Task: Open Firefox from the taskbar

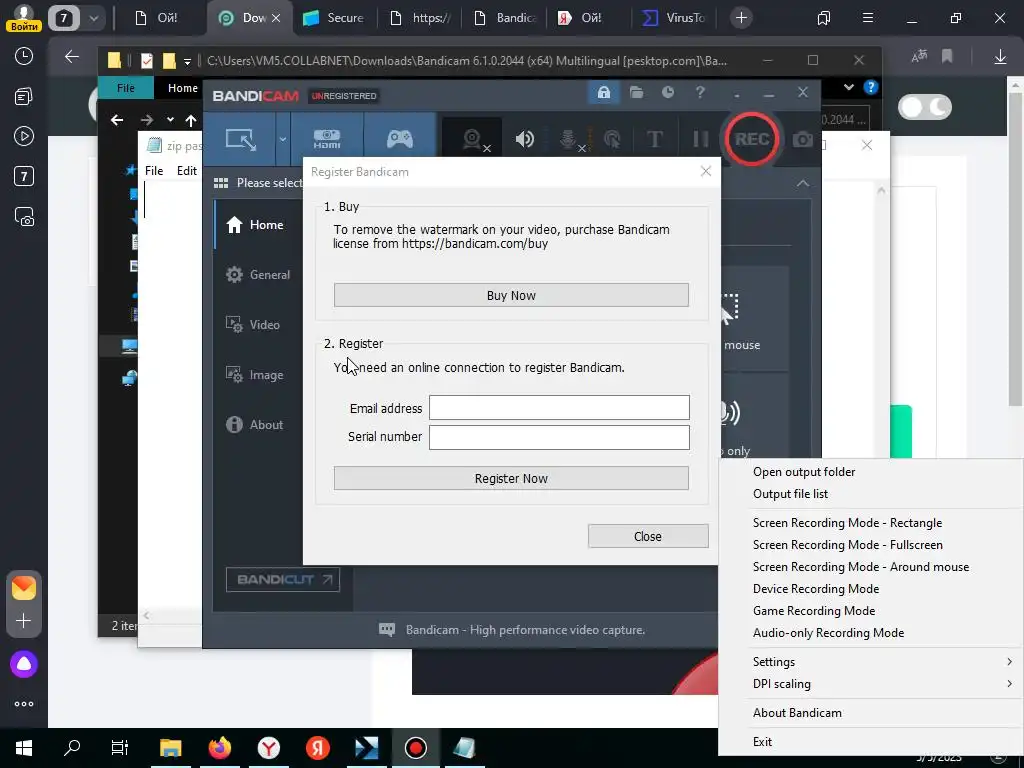Action: 220,748
